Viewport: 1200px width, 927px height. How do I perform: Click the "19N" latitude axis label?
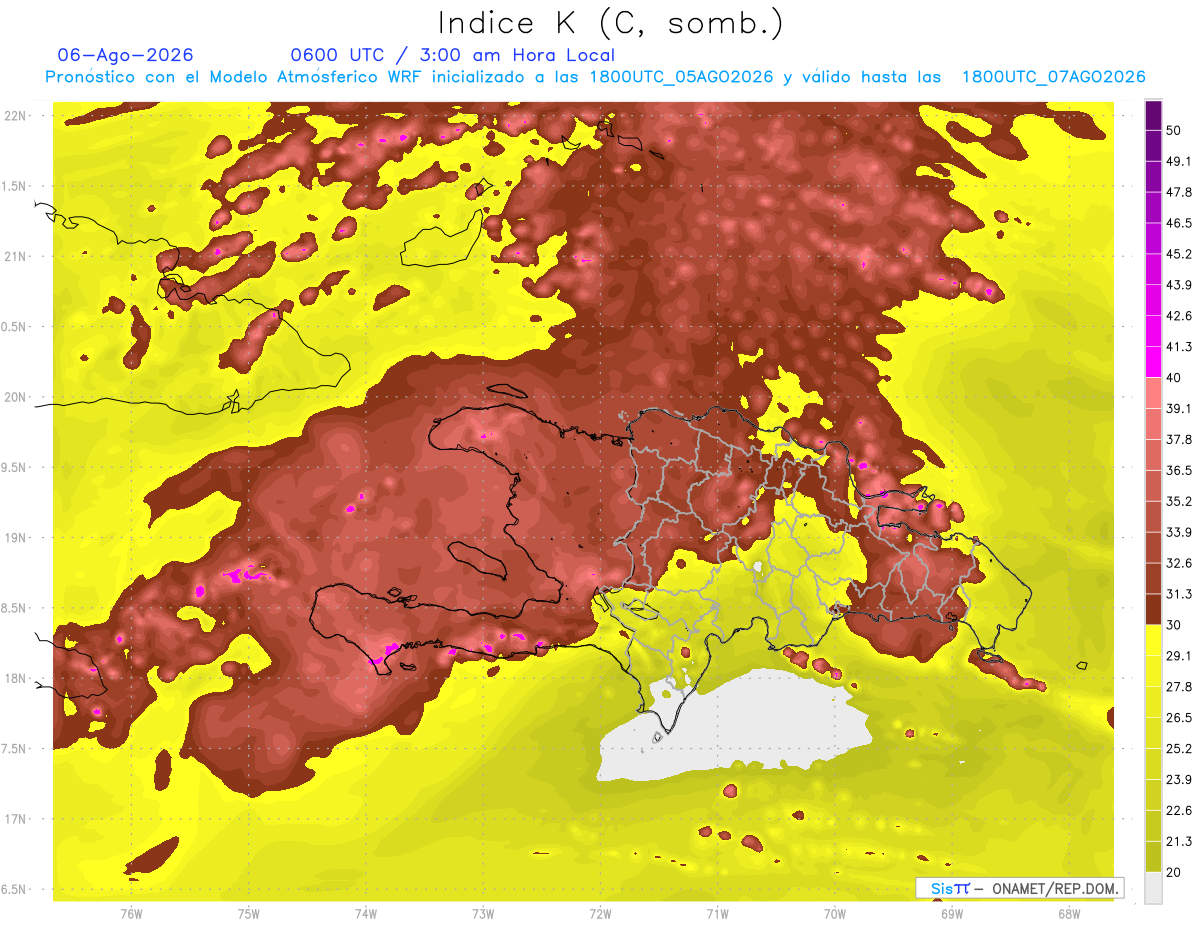[17, 538]
